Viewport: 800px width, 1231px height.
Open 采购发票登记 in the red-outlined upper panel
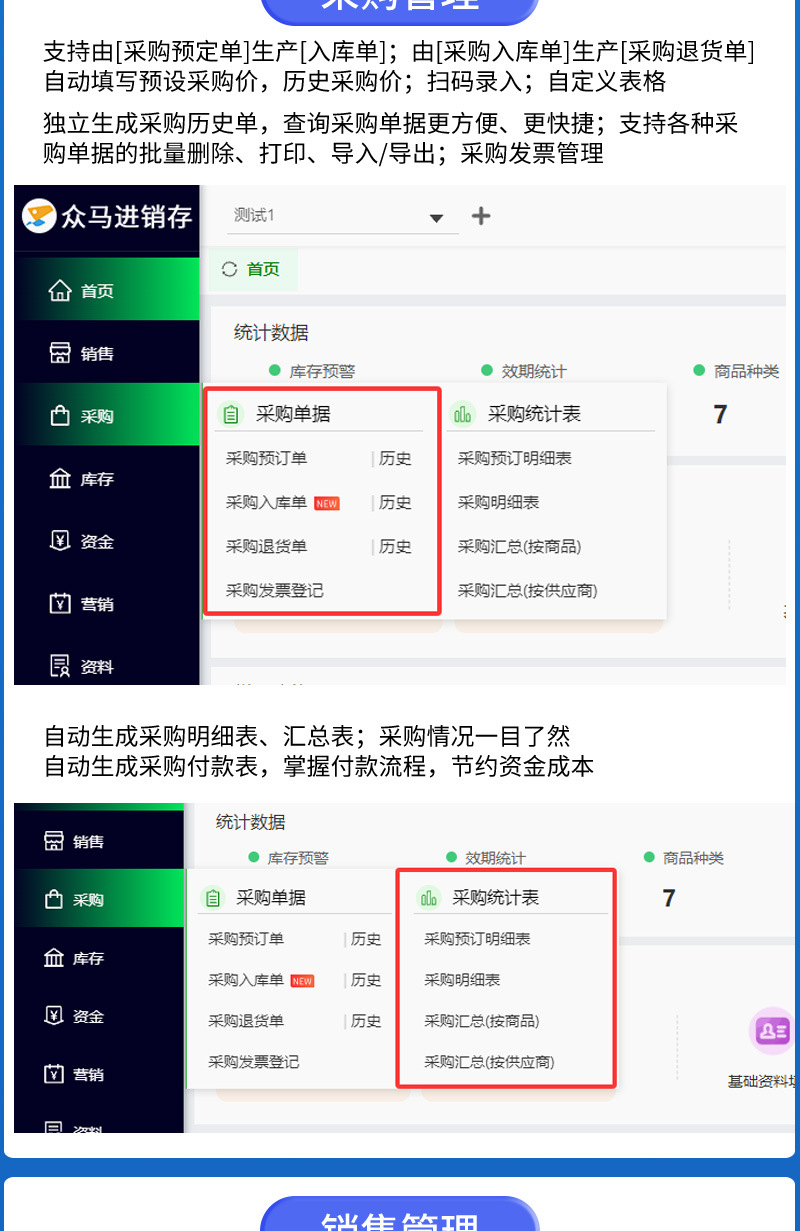tap(275, 591)
